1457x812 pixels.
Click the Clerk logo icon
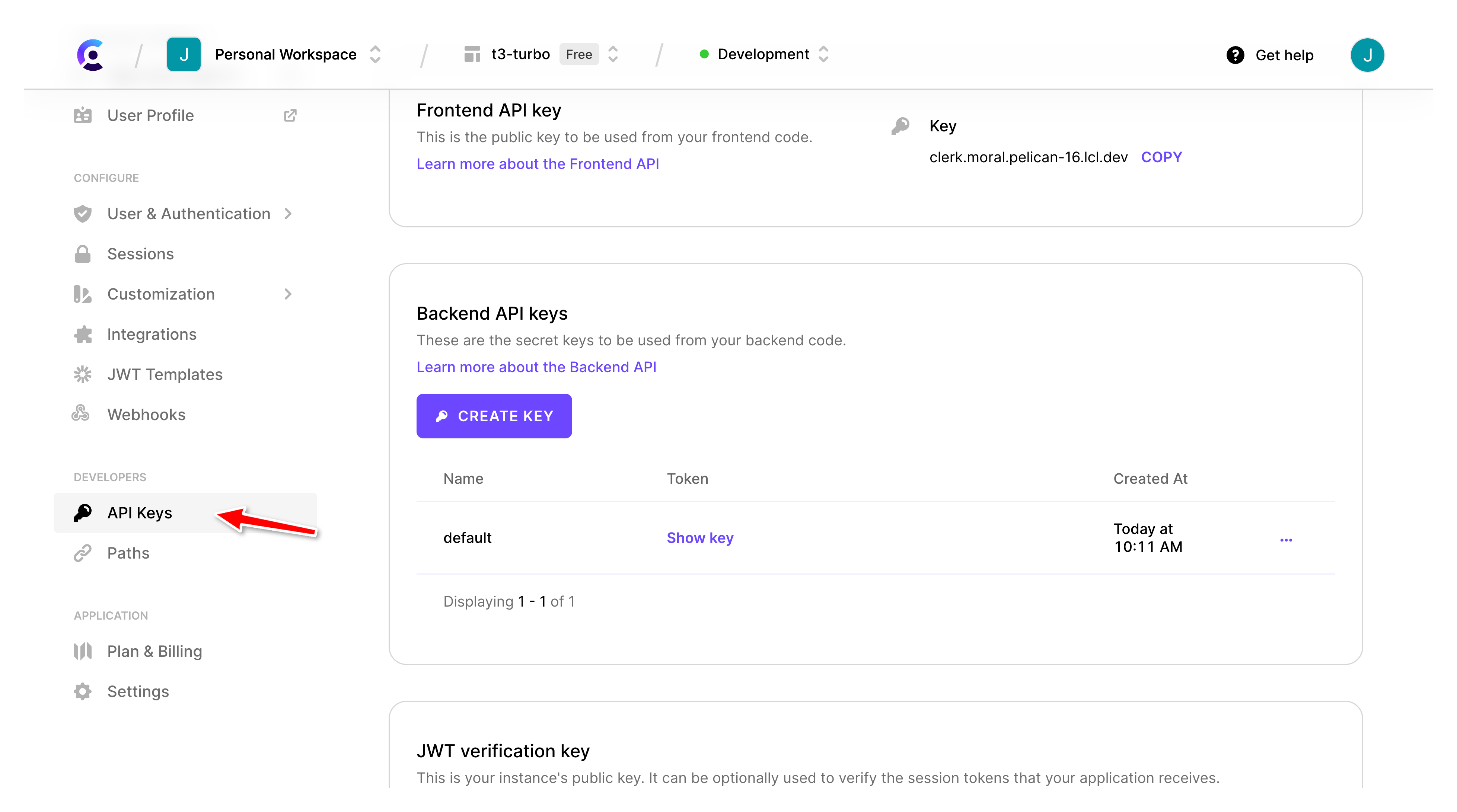pos(90,55)
